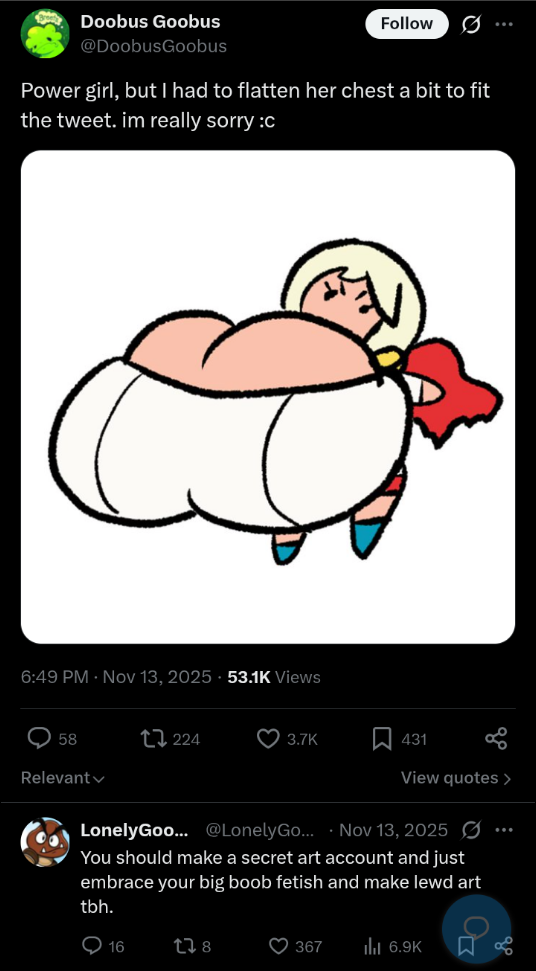Click the reply bubble icon with 58 replies
The height and width of the screenshot is (971, 536).
(40, 738)
